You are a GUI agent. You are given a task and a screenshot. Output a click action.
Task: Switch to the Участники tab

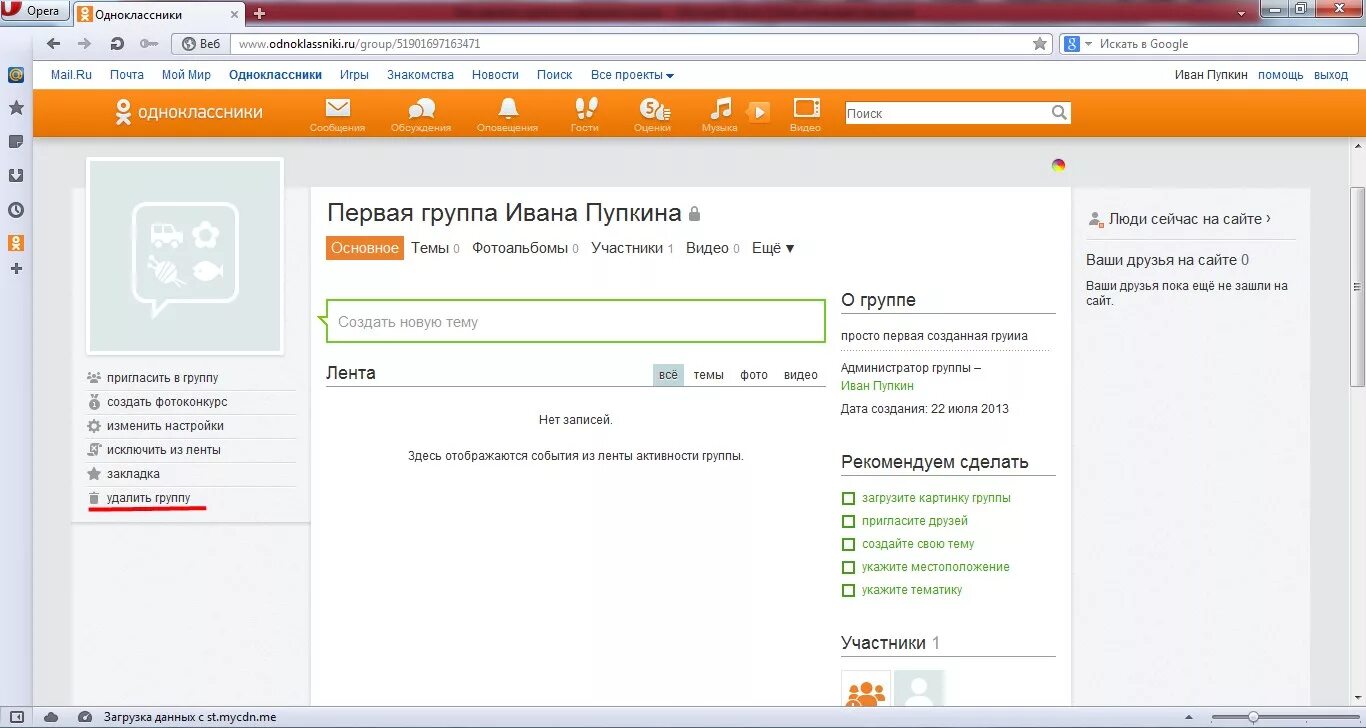(x=632, y=248)
